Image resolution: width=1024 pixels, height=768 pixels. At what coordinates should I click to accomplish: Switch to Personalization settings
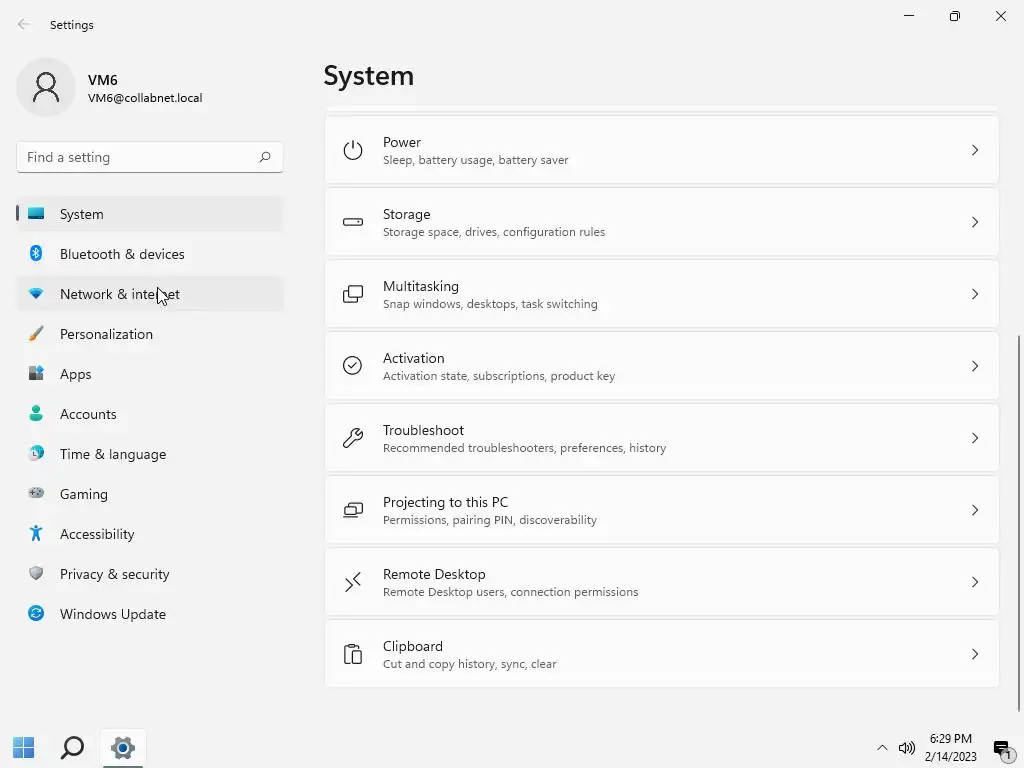coord(106,334)
